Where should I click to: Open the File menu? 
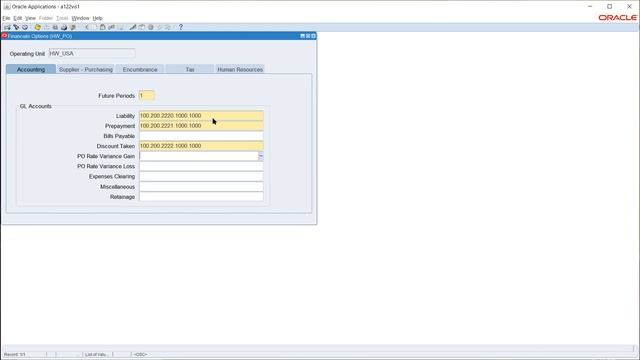[x=6, y=18]
